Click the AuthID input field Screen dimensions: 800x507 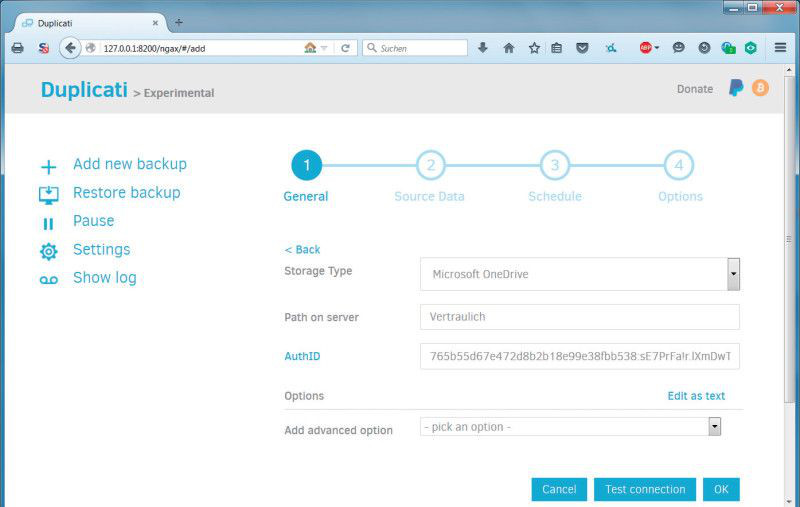click(x=580, y=356)
